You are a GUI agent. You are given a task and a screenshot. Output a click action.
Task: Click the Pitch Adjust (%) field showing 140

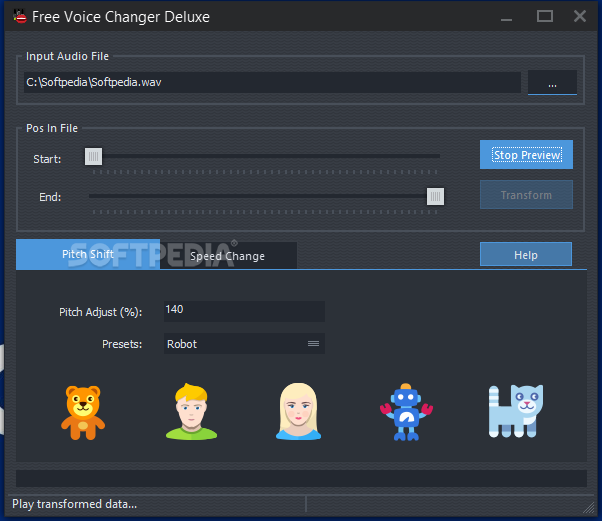(x=244, y=311)
